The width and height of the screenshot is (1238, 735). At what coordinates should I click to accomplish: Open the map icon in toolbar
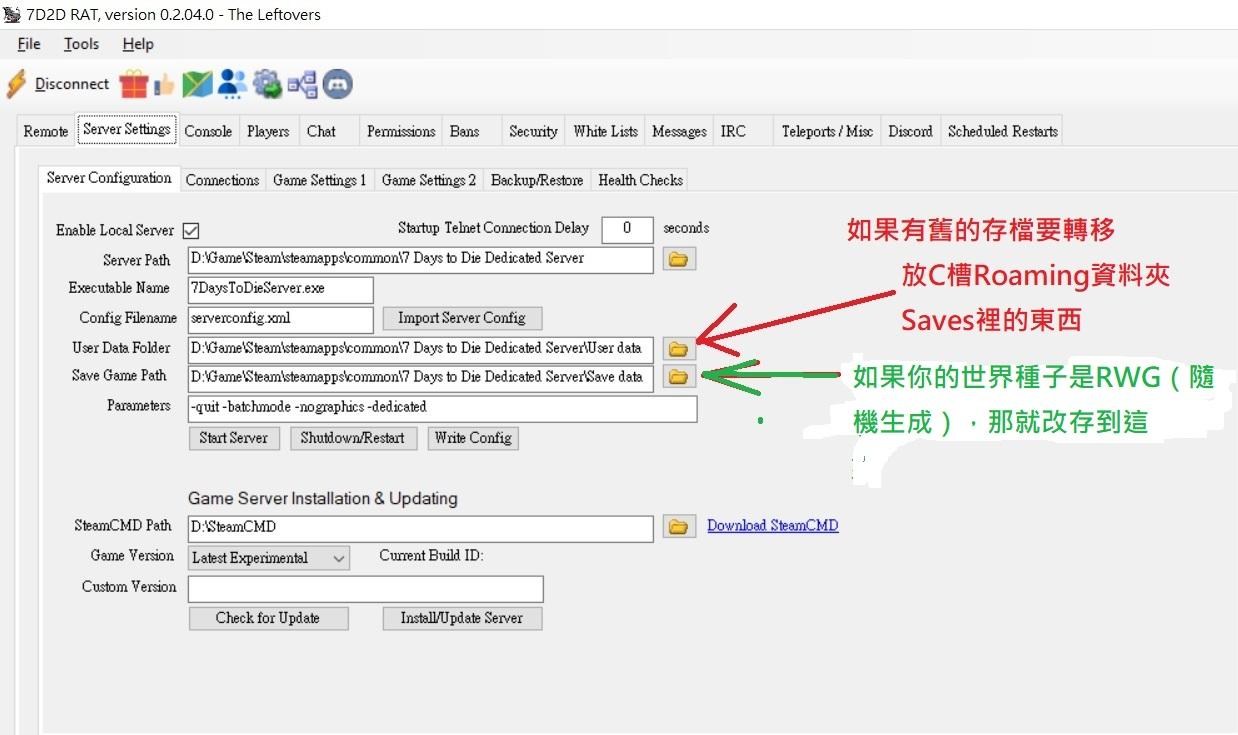tap(197, 84)
